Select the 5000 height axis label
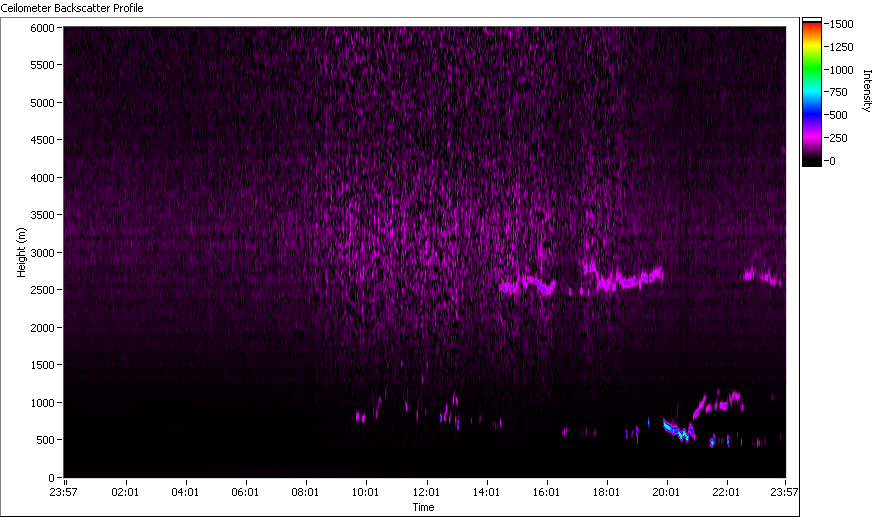 42,103
